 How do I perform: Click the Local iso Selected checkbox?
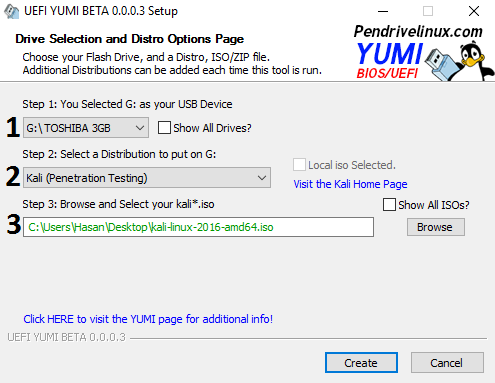click(x=299, y=165)
